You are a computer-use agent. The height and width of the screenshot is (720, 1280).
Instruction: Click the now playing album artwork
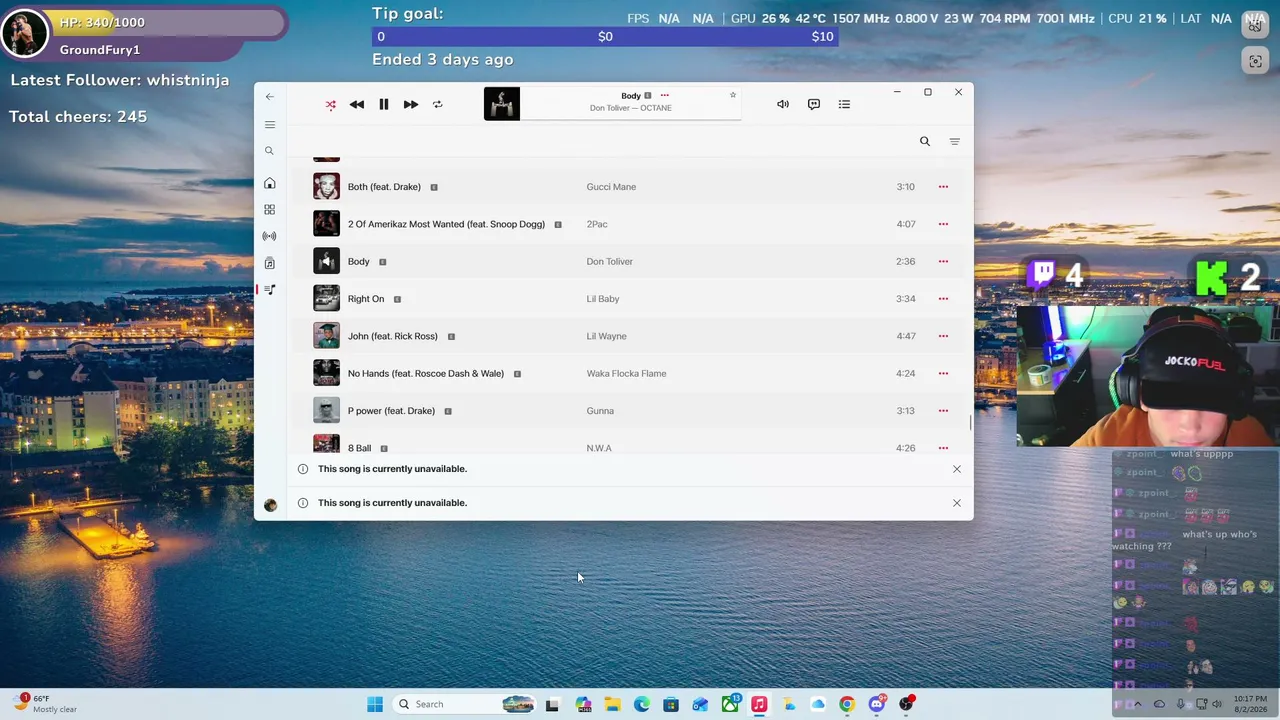point(502,104)
